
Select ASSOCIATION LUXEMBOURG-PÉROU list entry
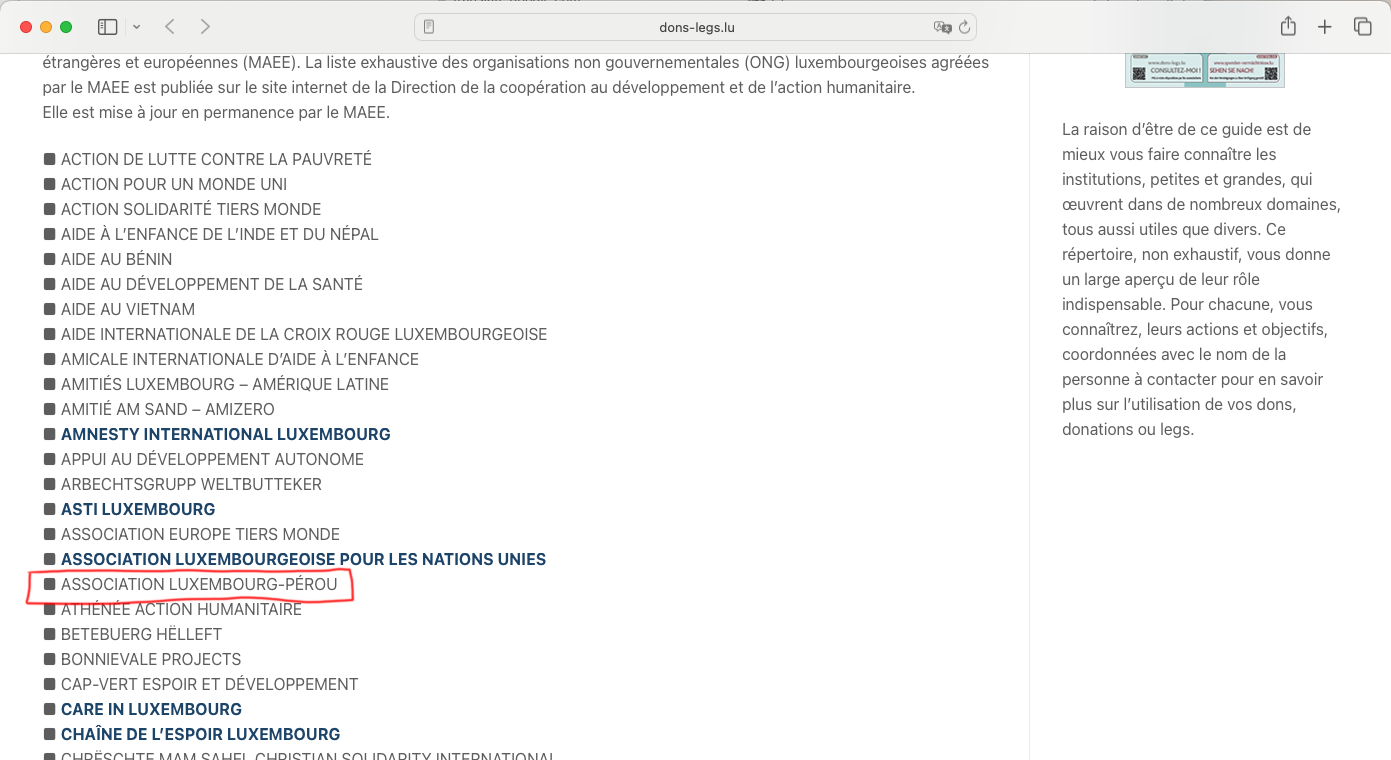199,584
